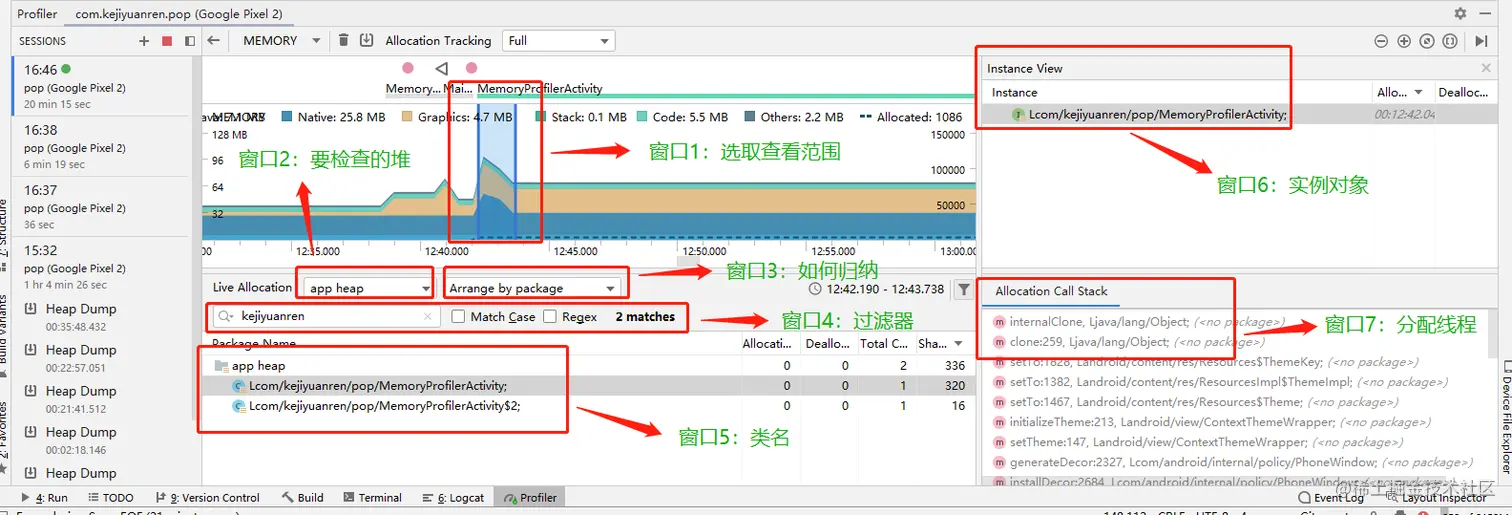
Task: Sort by Shallow size column header
Action: click(944, 343)
